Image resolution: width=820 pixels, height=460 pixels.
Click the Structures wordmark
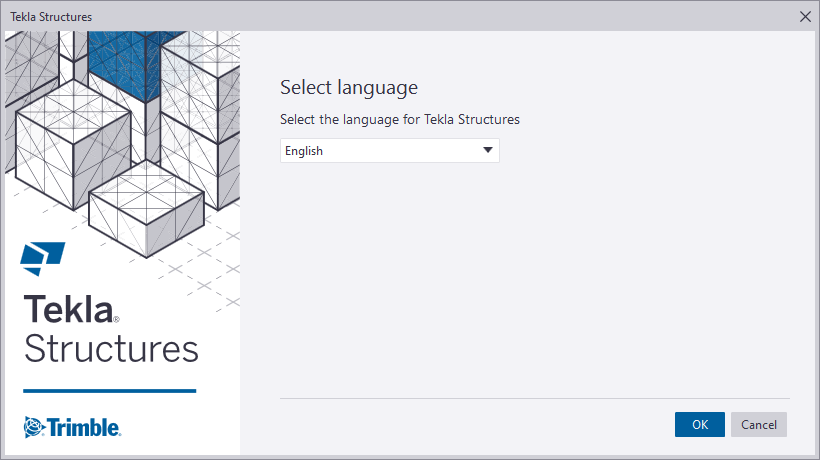pyautogui.click(x=111, y=349)
